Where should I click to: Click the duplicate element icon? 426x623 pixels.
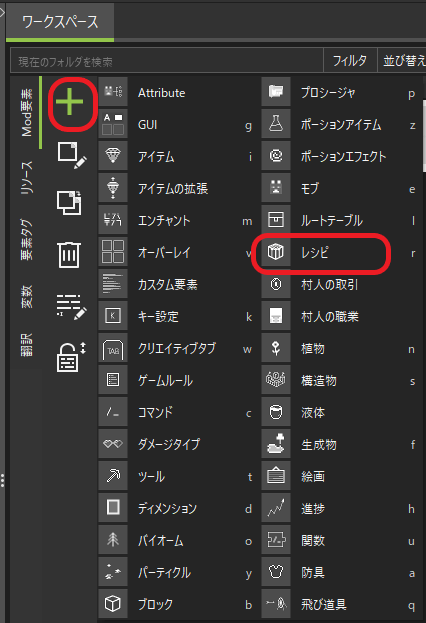69,203
